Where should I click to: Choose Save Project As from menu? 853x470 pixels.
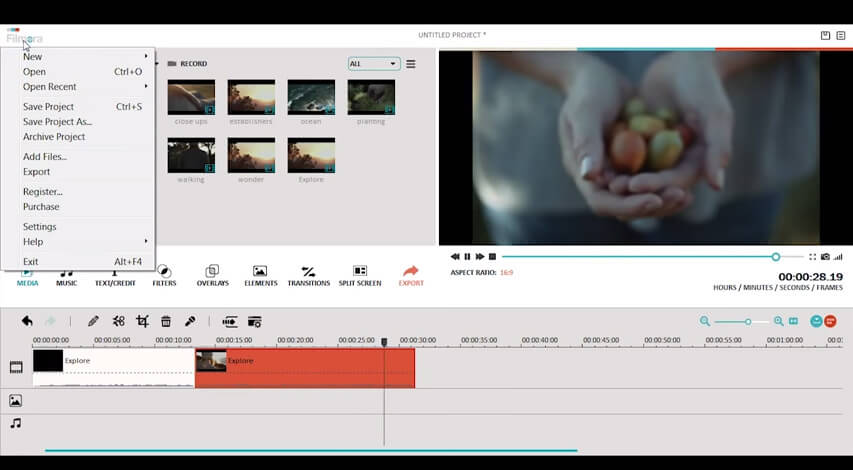[58, 122]
